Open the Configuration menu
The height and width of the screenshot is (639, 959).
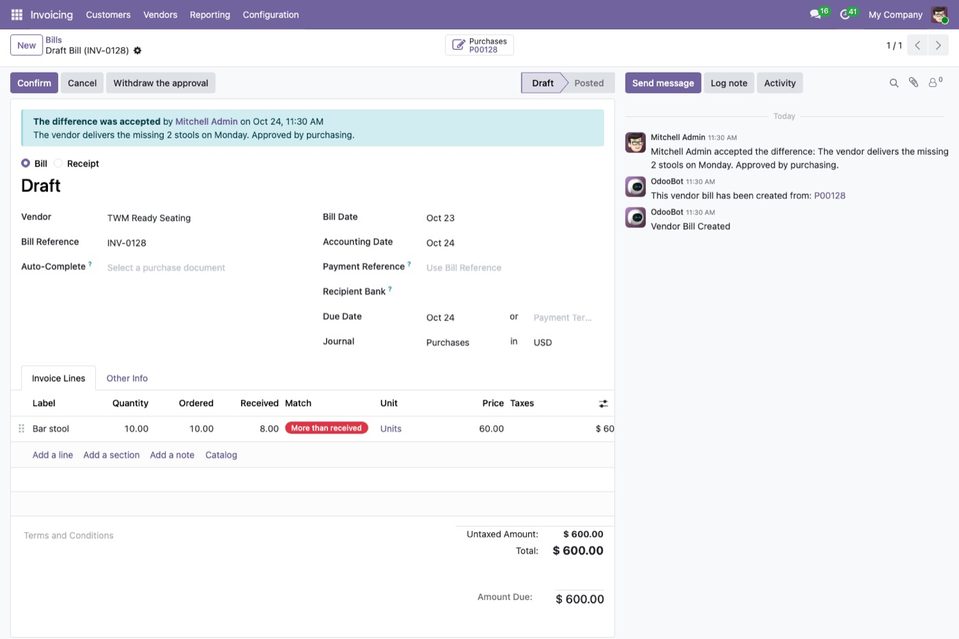pos(271,15)
